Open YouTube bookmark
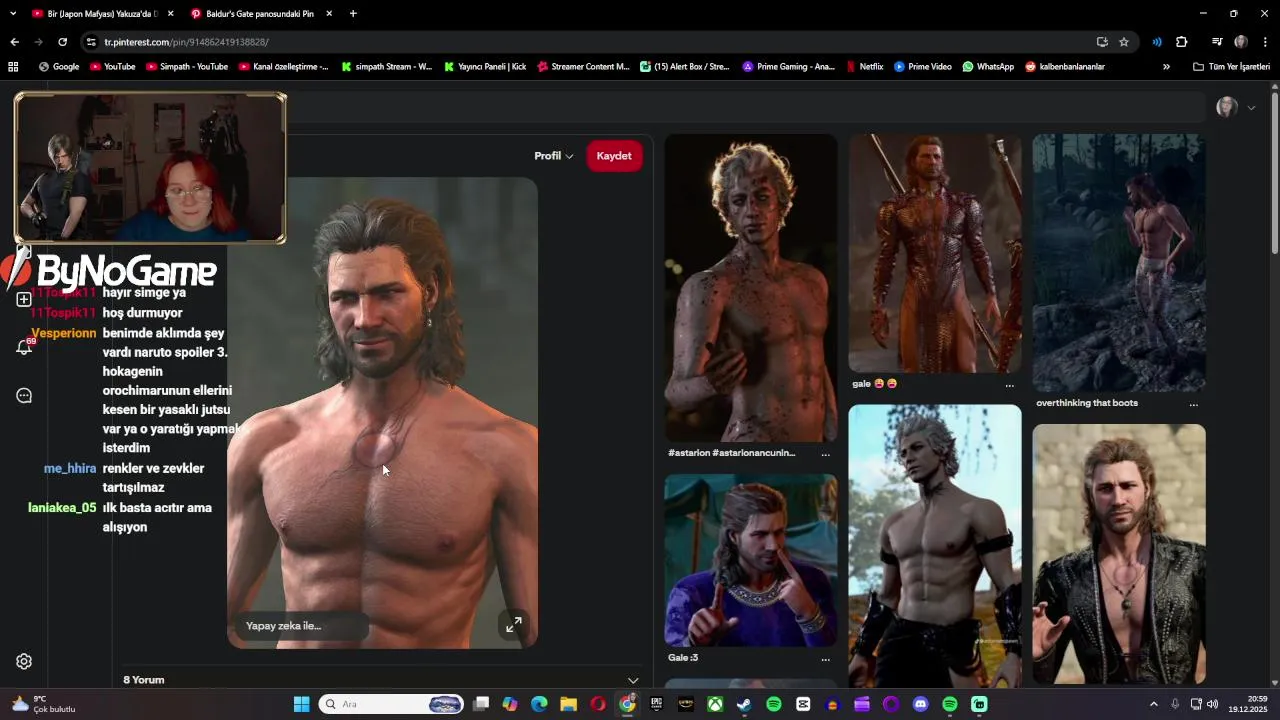The height and width of the screenshot is (720, 1280). (x=113, y=67)
